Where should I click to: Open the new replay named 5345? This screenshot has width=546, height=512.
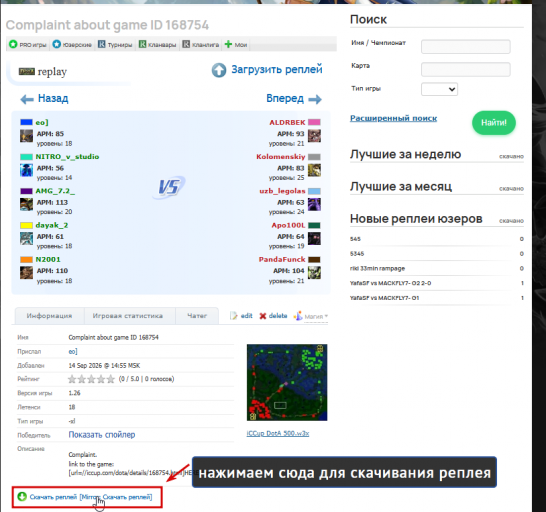pos(357,254)
